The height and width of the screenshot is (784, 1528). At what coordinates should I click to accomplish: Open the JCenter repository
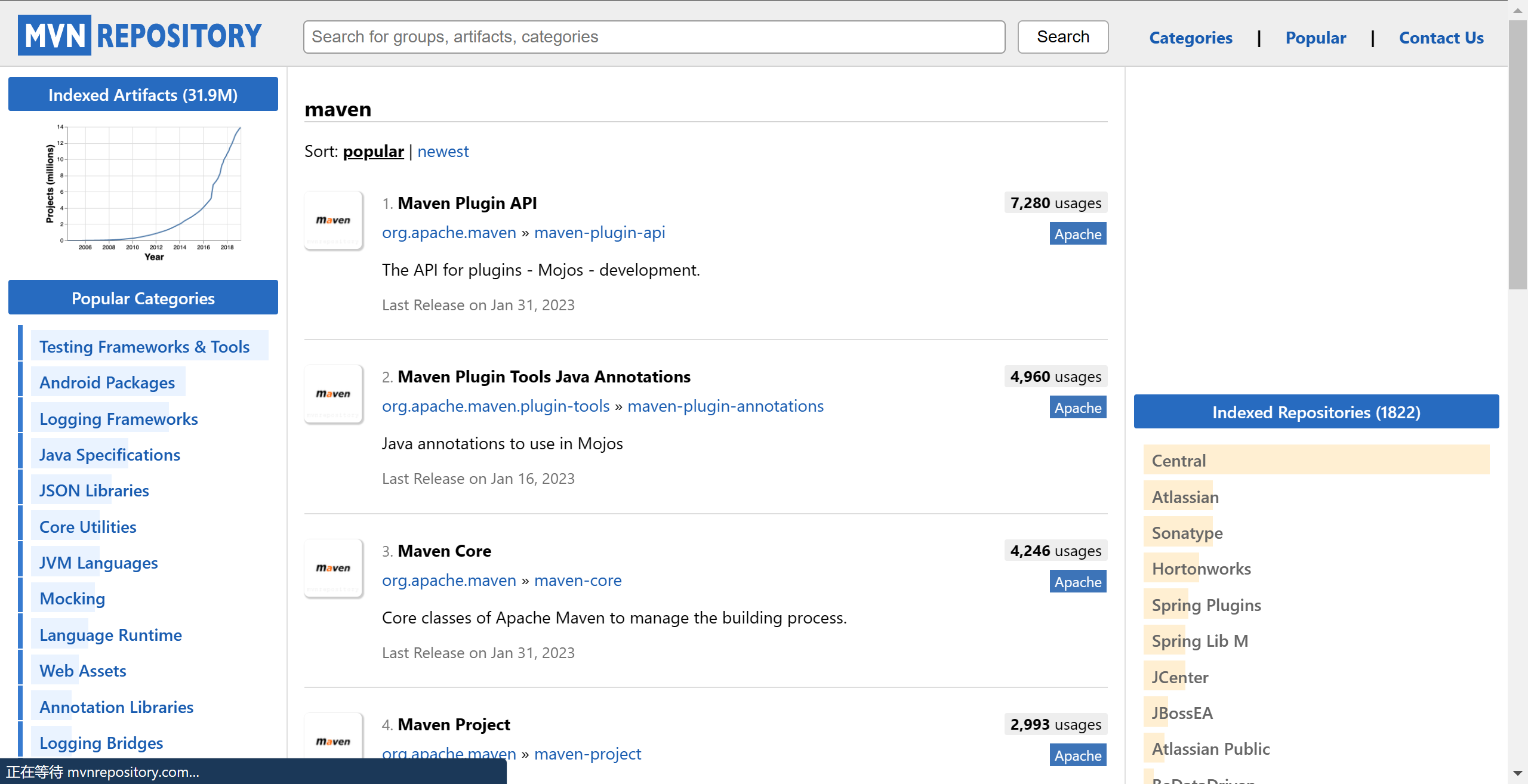click(x=1179, y=678)
